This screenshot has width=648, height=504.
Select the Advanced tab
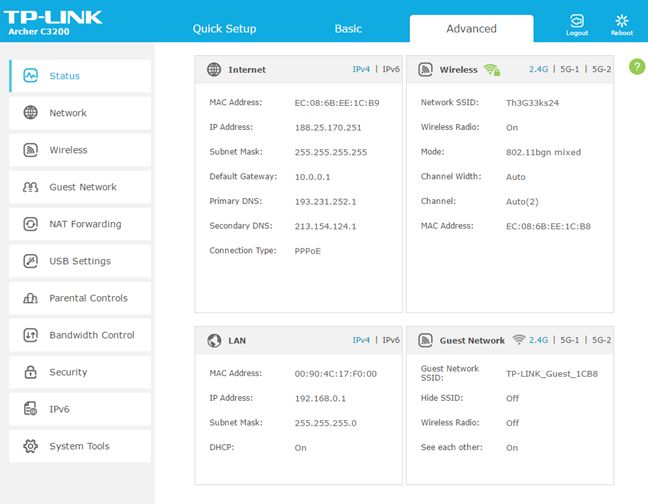472,29
